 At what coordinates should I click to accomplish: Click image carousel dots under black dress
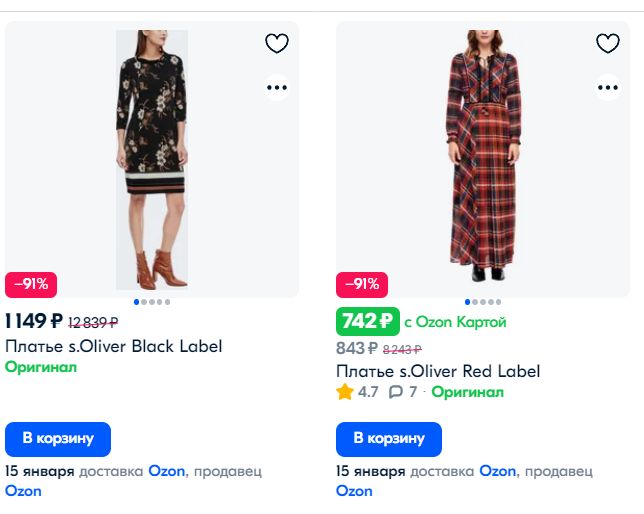point(152,302)
